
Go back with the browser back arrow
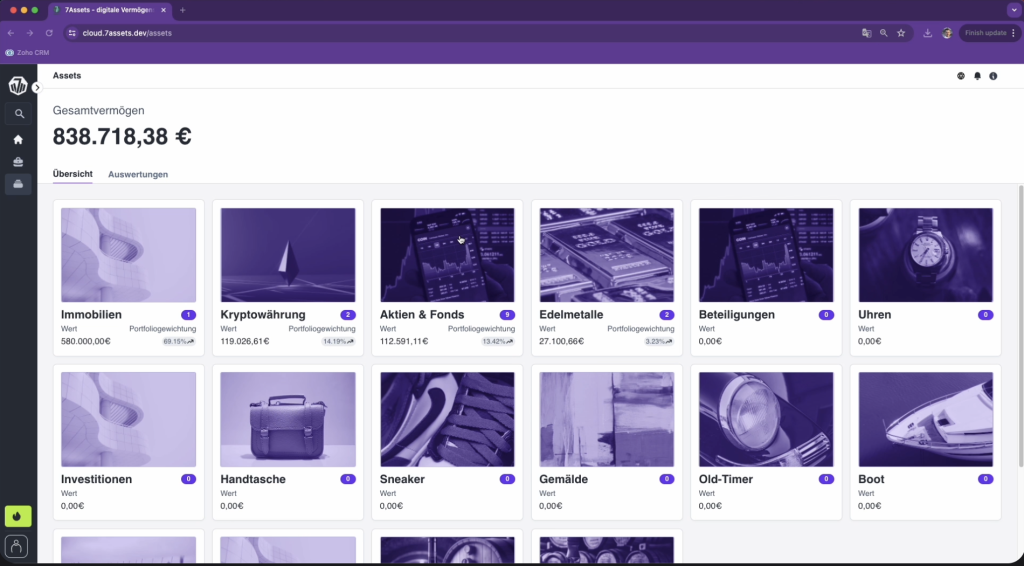pos(11,33)
